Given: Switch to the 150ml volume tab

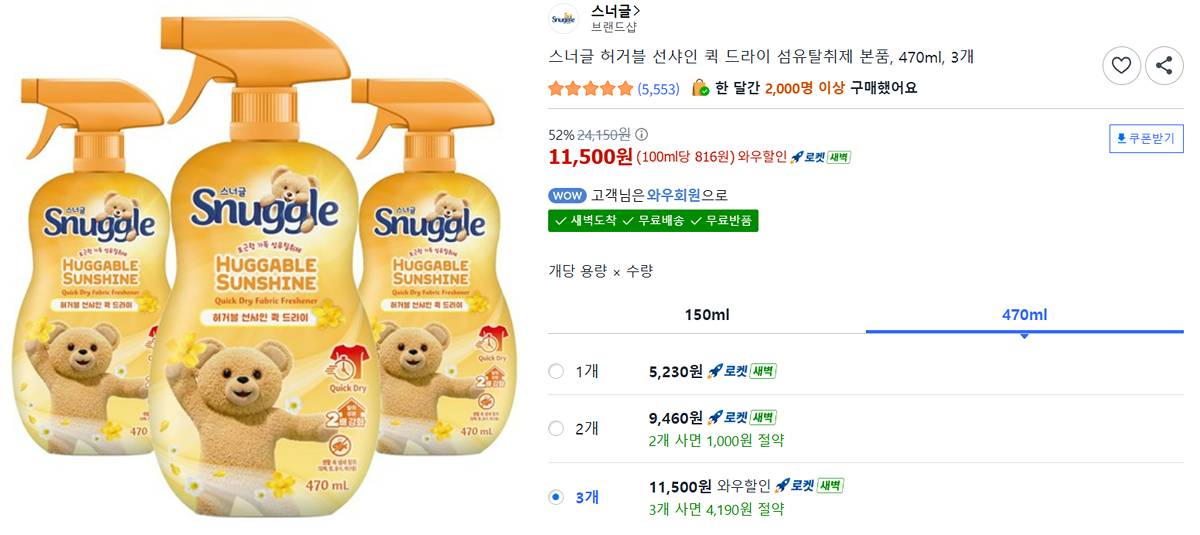Looking at the screenshot, I should (x=707, y=315).
